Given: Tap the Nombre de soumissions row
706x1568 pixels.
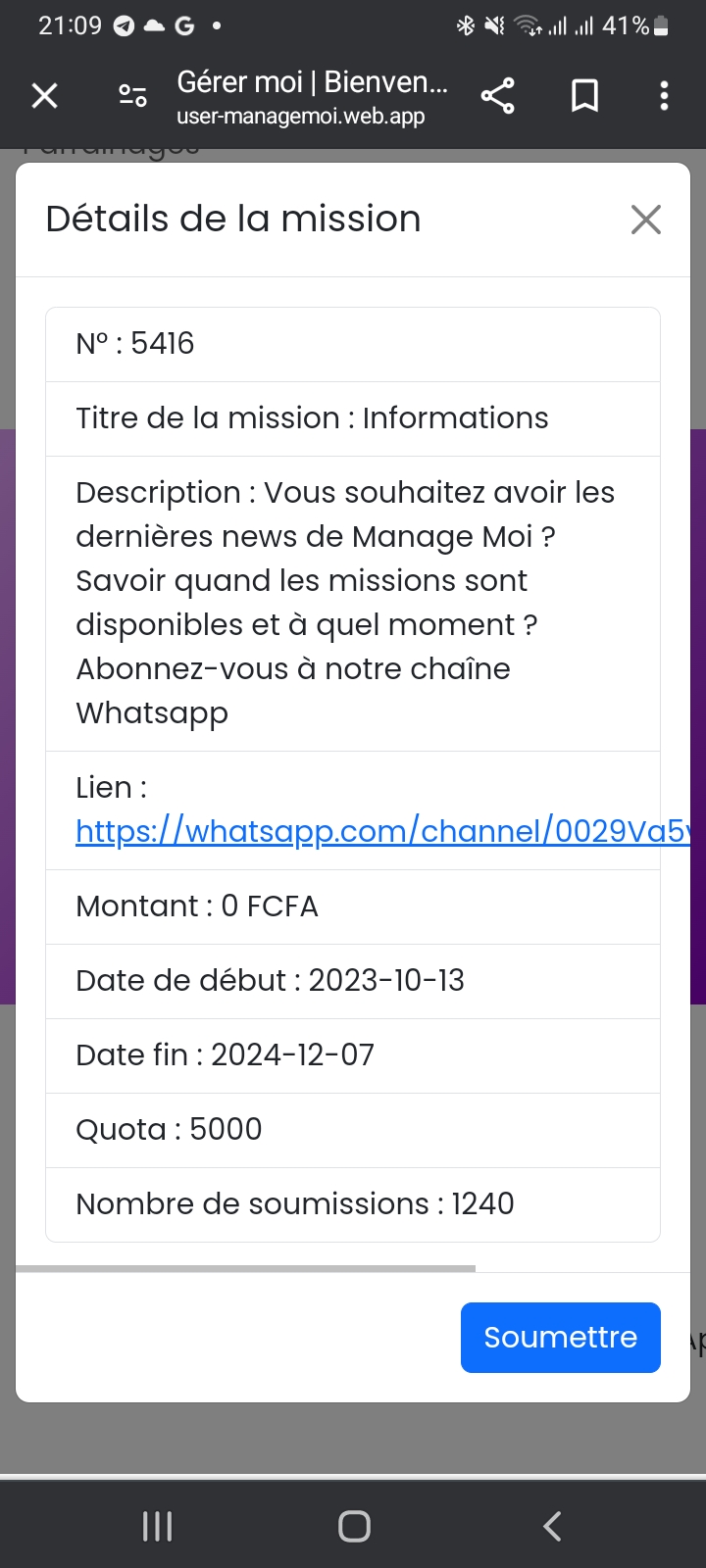Looking at the screenshot, I should pos(353,1204).
